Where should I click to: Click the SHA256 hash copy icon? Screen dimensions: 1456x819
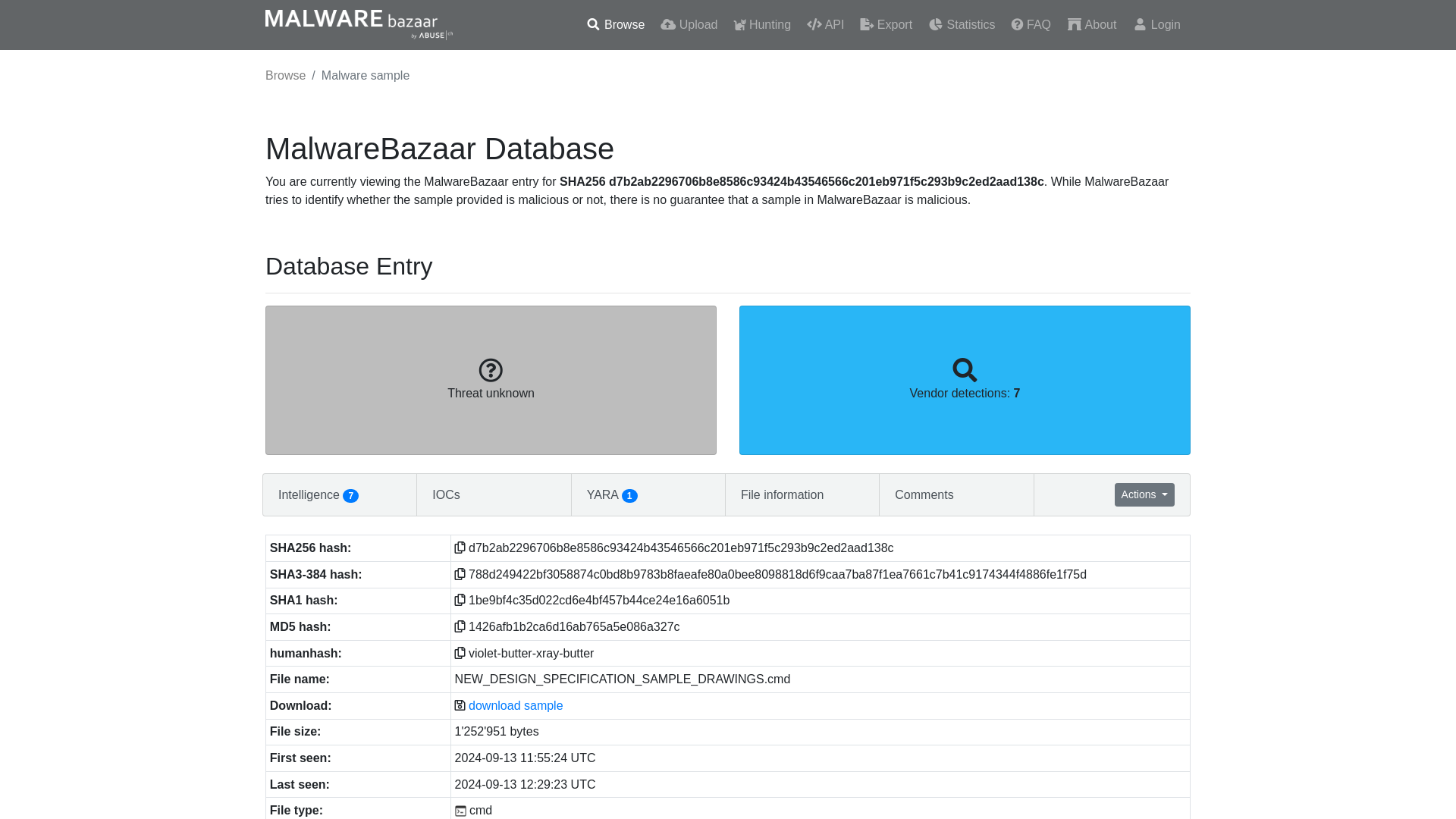[x=459, y=547]
